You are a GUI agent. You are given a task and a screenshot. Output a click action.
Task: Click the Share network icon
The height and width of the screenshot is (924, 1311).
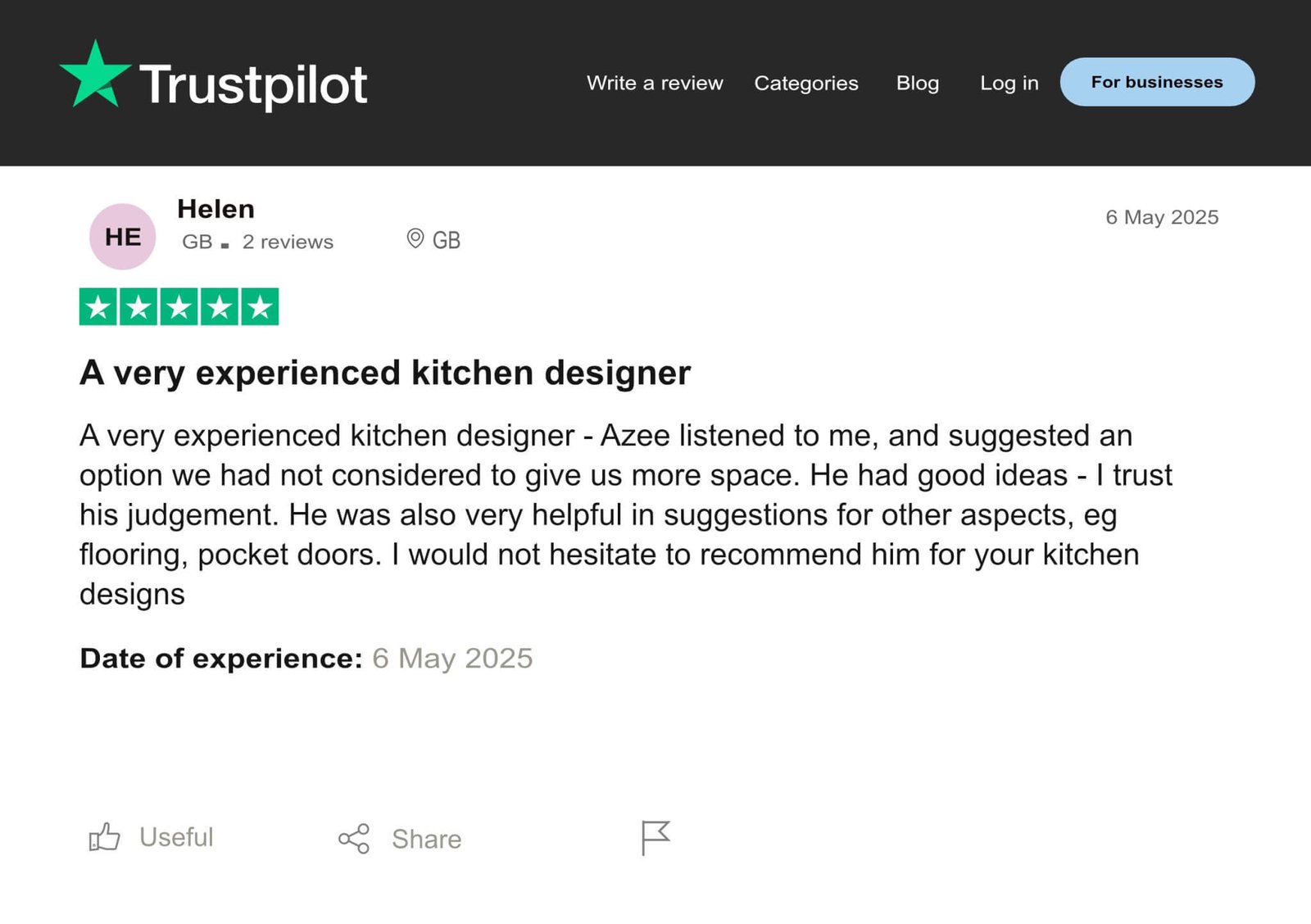[x=354, y=839]
